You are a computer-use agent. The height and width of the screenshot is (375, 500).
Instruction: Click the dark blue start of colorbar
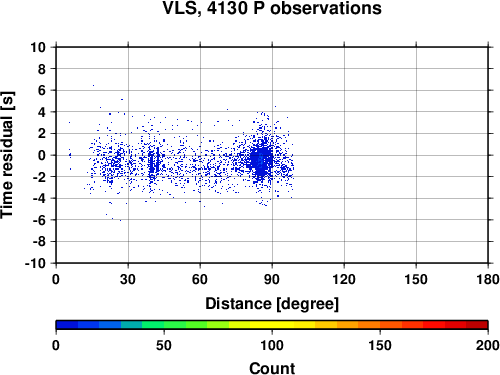67,325
